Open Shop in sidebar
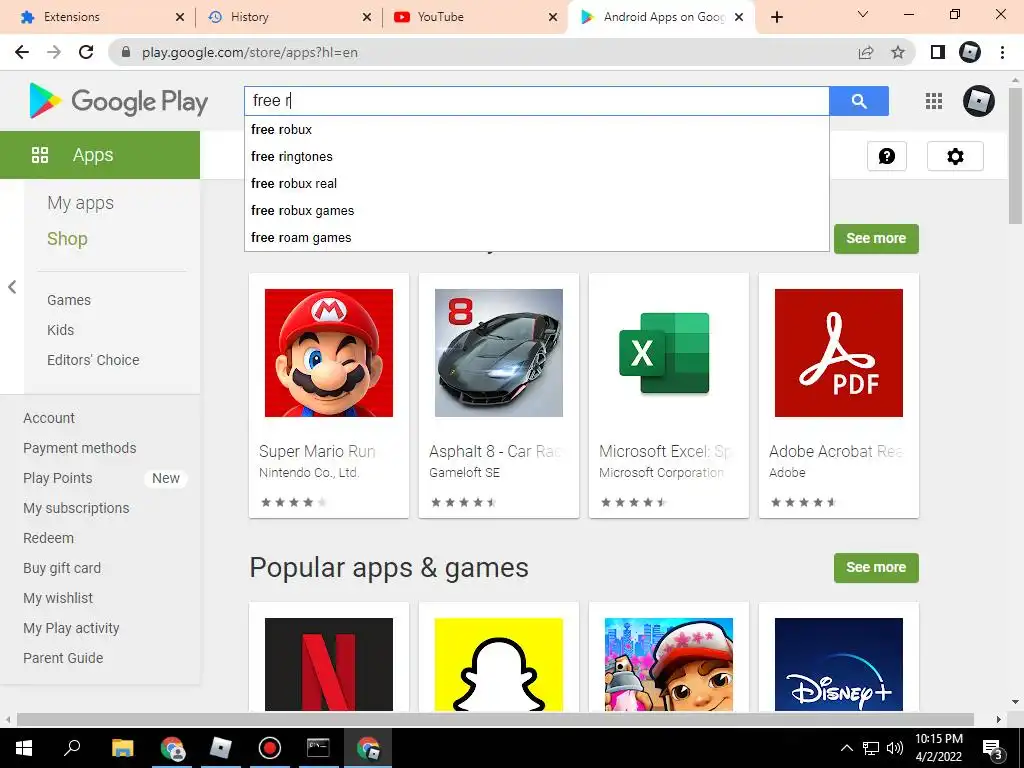Screen dimensions: 1024x768 (67, 239)
